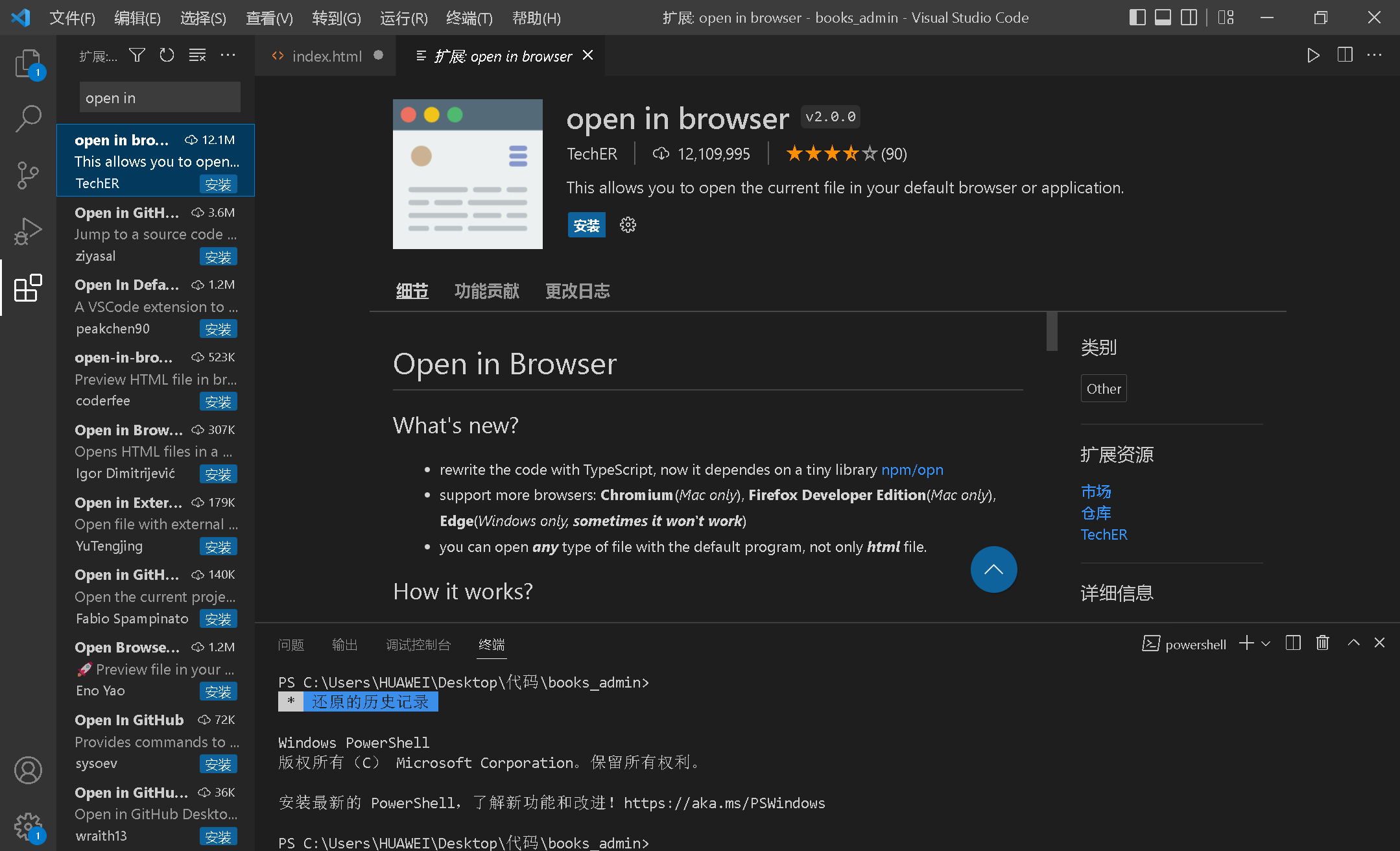Image resolution: width=1400 pixels, height=851 pixels.
Task: Kill terminal with trash icon
Action: coord(1323,643)
